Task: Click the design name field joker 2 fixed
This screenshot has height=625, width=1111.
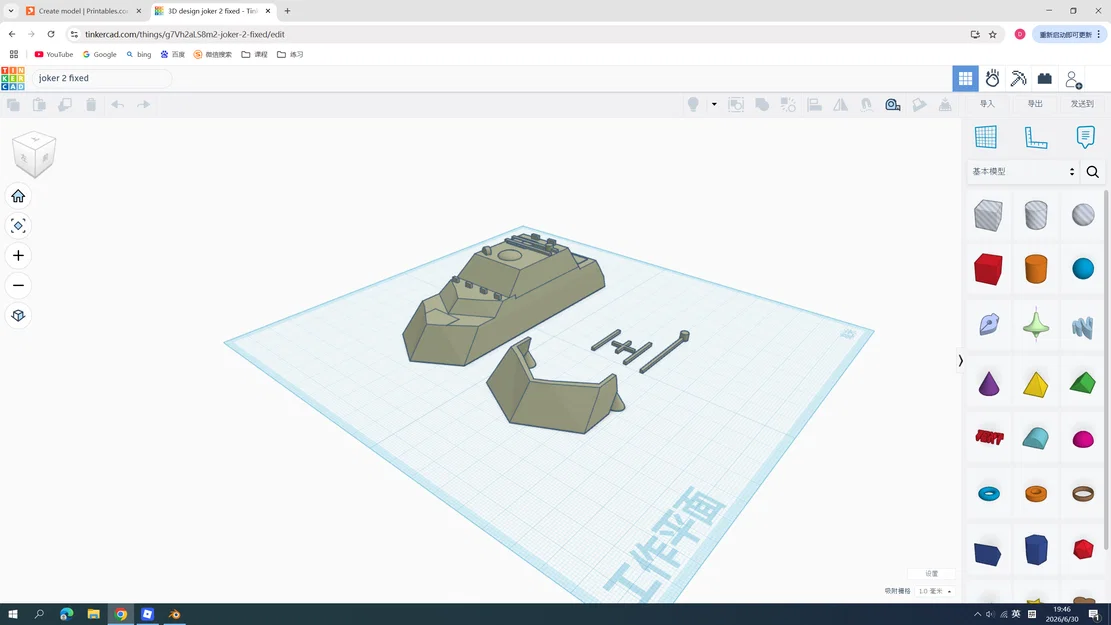Action: [x=101, y=78]
